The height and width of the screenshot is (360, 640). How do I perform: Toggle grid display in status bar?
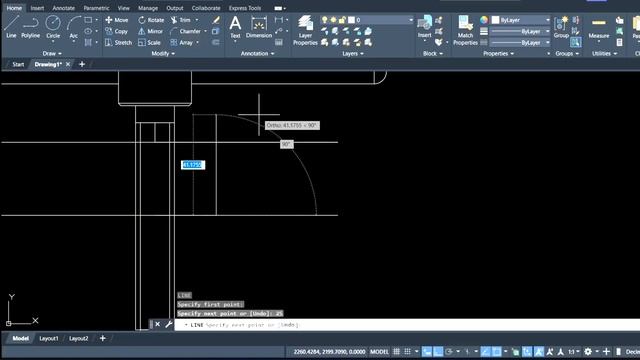click(396, 351)
